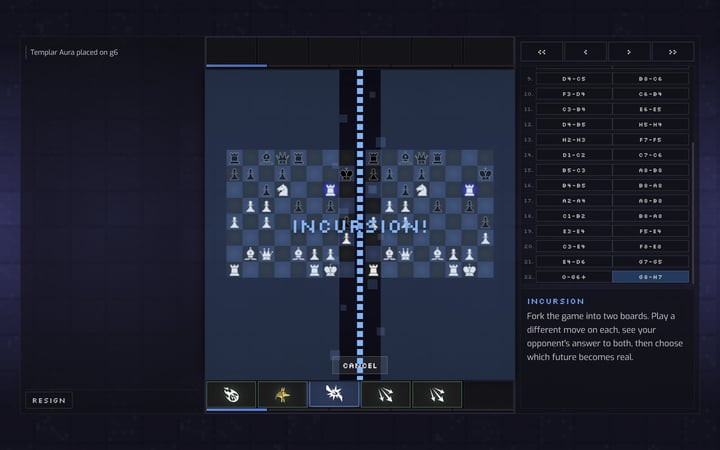720x450 pixels.
Task: Select move G7-G5 in row 21
Action: (x=651, y=262)
